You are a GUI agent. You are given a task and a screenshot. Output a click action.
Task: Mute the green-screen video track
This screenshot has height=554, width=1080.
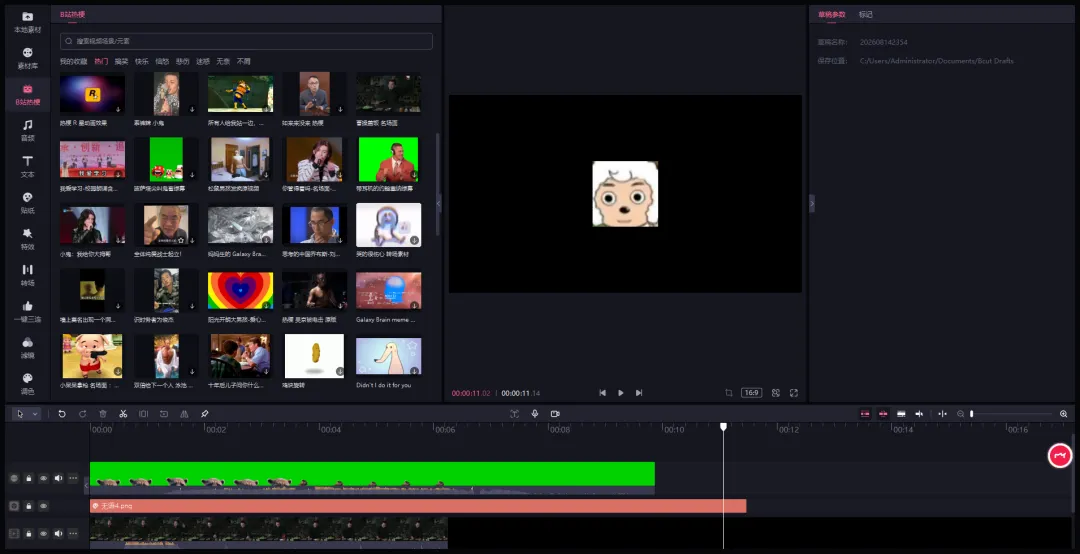click(x=59, y=478)
